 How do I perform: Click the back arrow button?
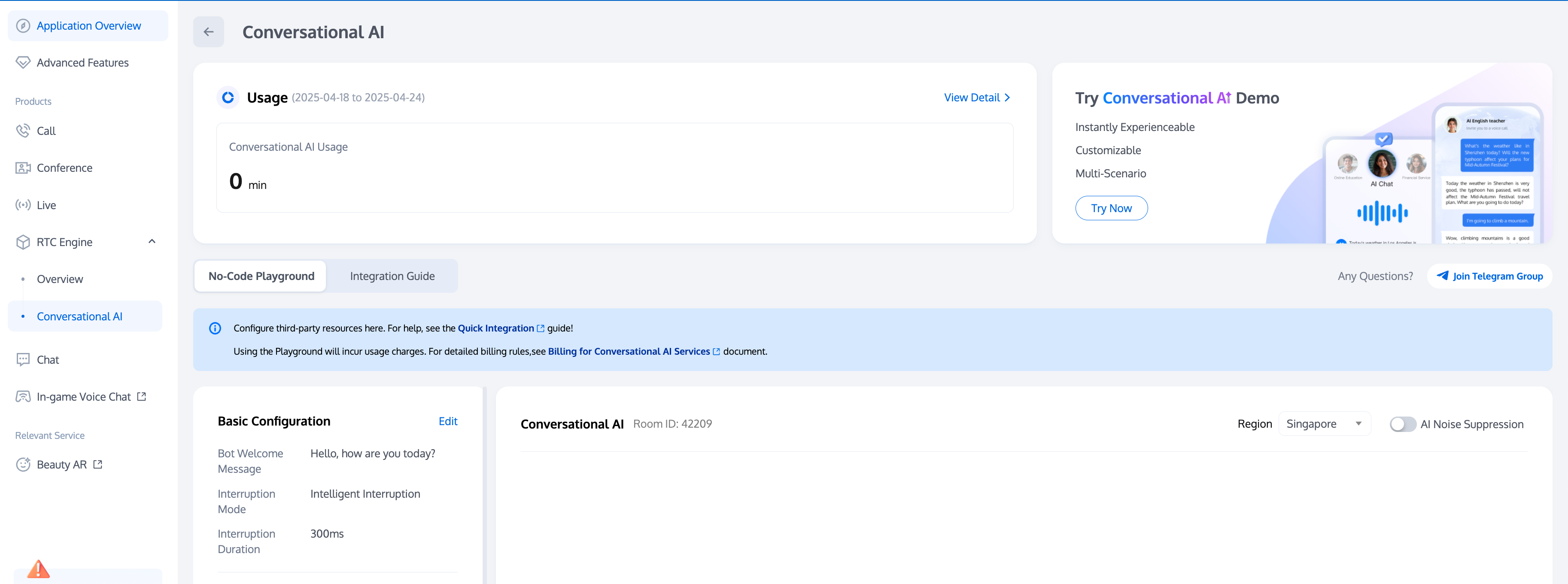[x=208, y=32]
